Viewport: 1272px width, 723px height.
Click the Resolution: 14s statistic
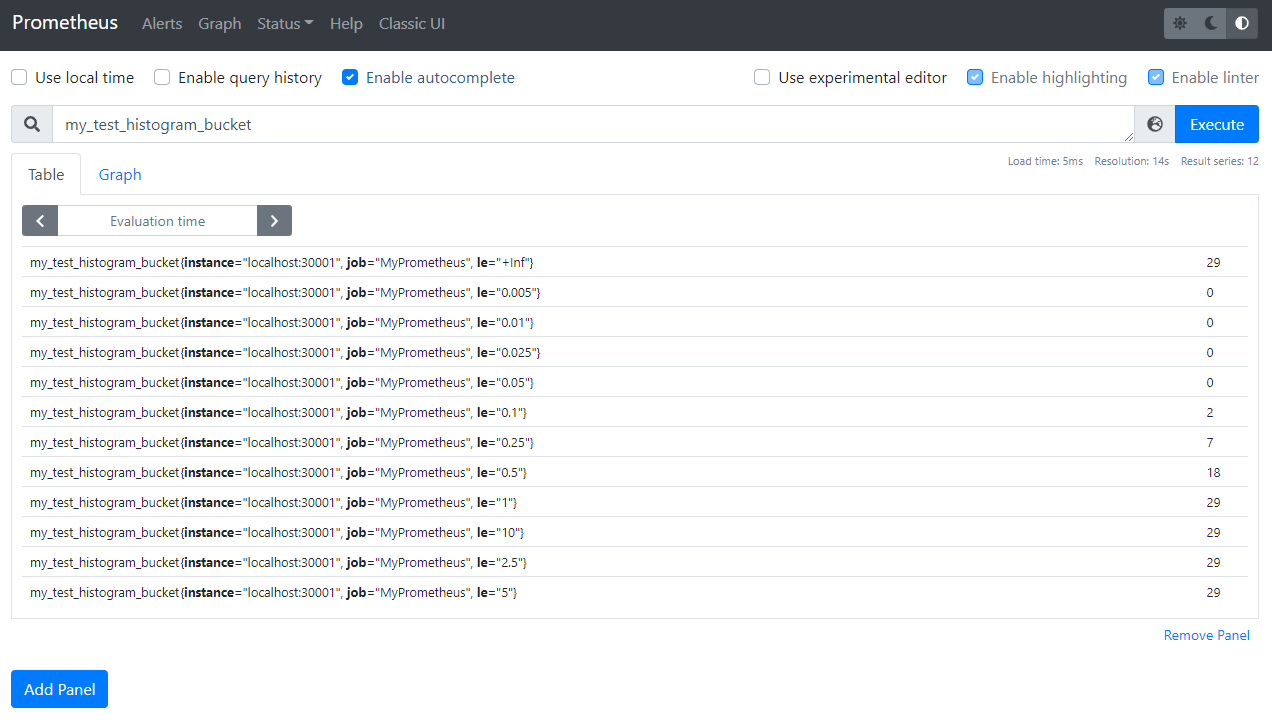[x=1131, y=161]
